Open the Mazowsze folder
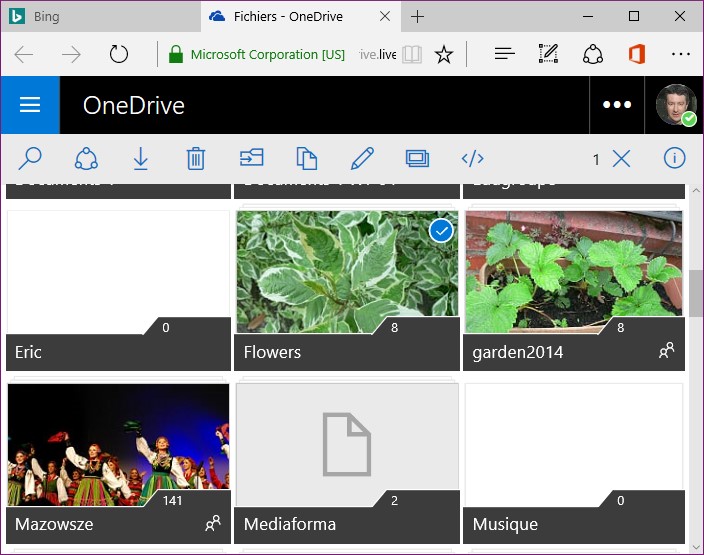Viewport: 704px width, 555px height. 118,445
